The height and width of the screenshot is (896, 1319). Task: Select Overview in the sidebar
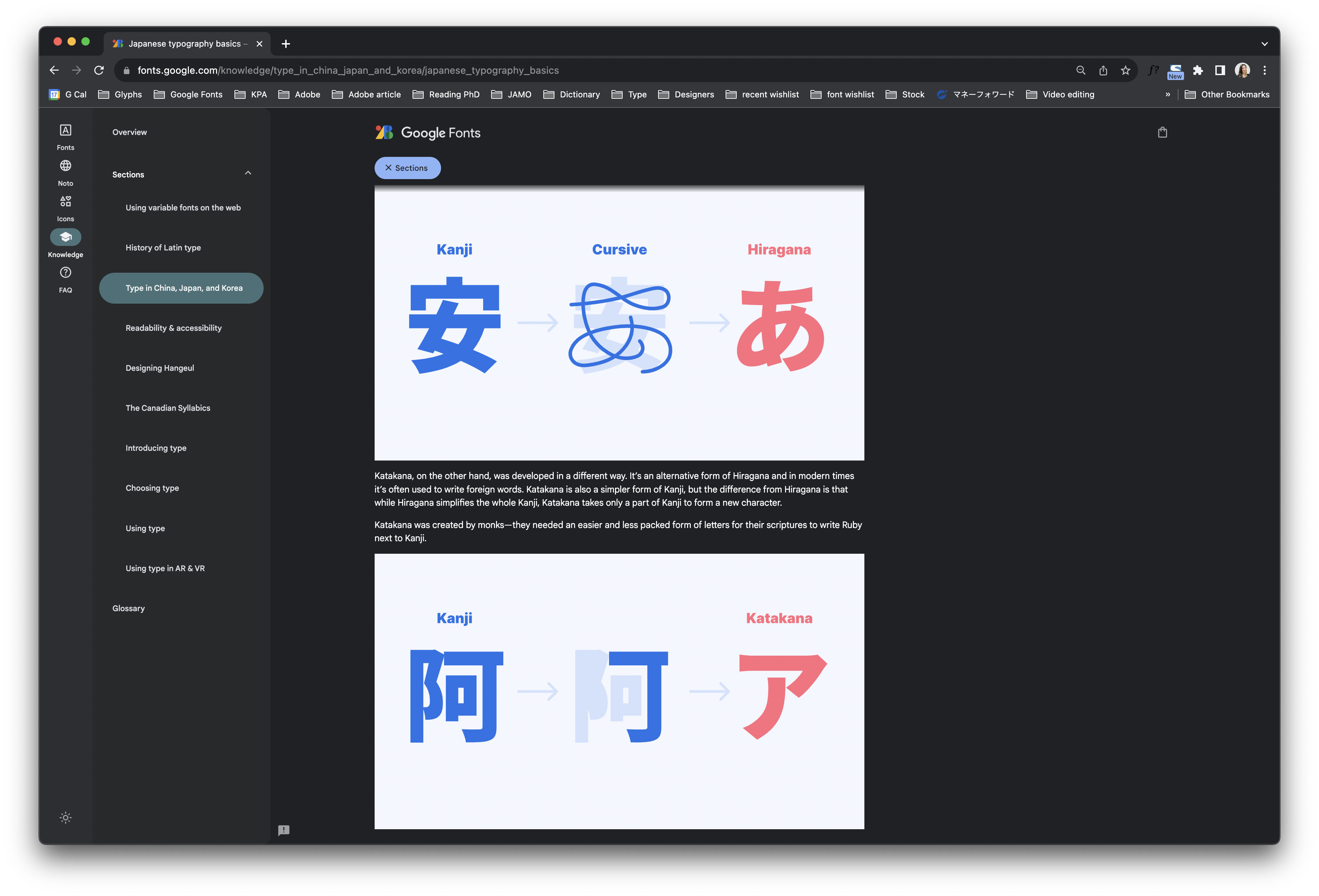tap(129, 132)
